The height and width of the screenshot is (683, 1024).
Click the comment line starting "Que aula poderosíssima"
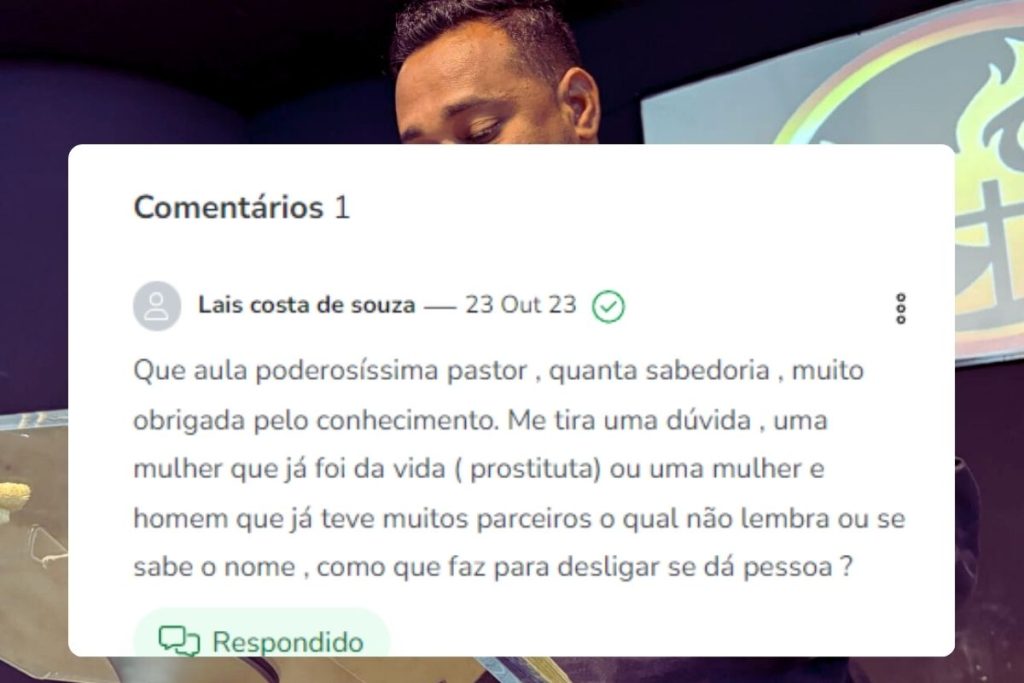click(498, 371)
